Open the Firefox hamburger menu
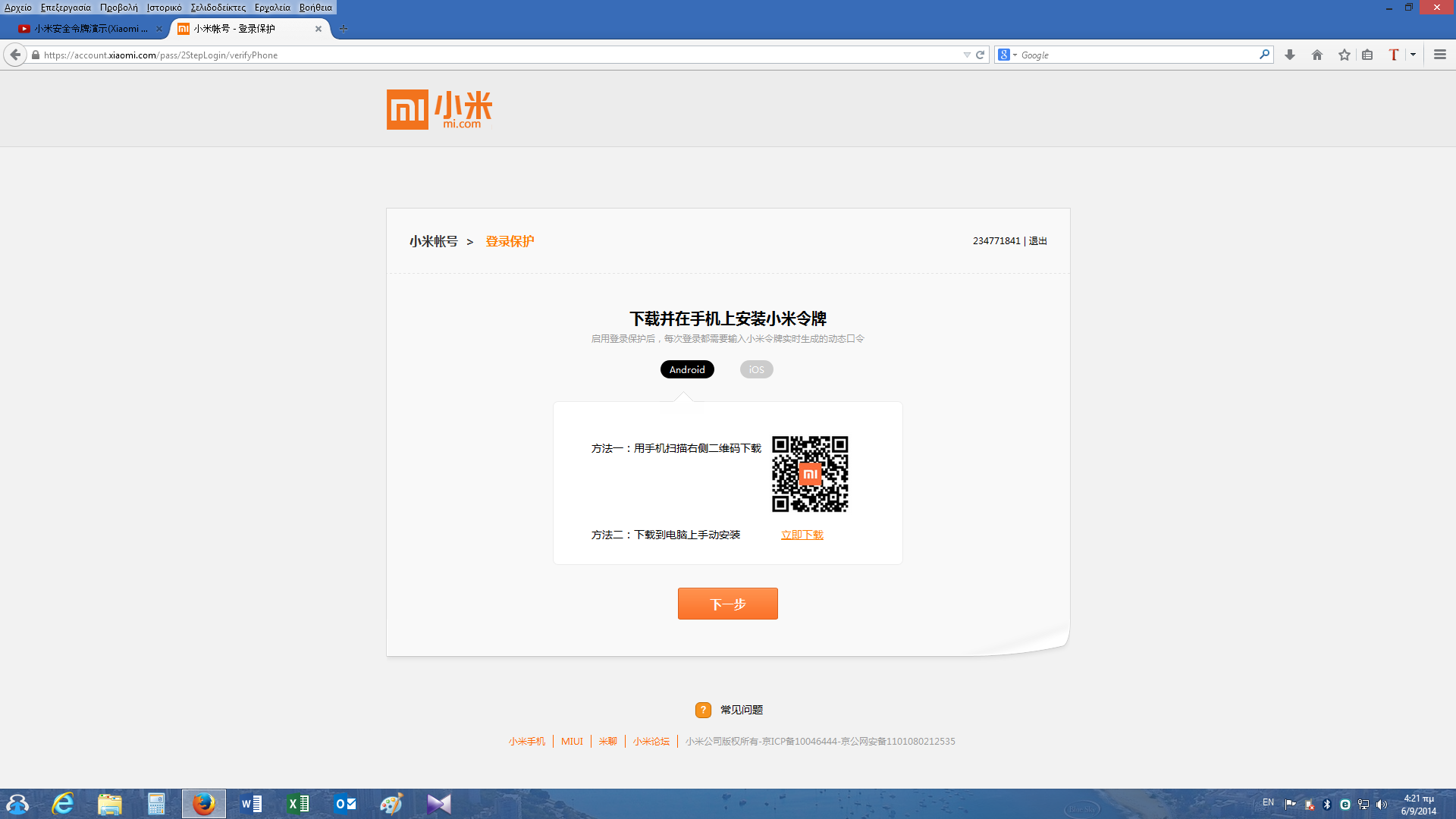Viewport: 1456px width, 819px height. 1440,55
